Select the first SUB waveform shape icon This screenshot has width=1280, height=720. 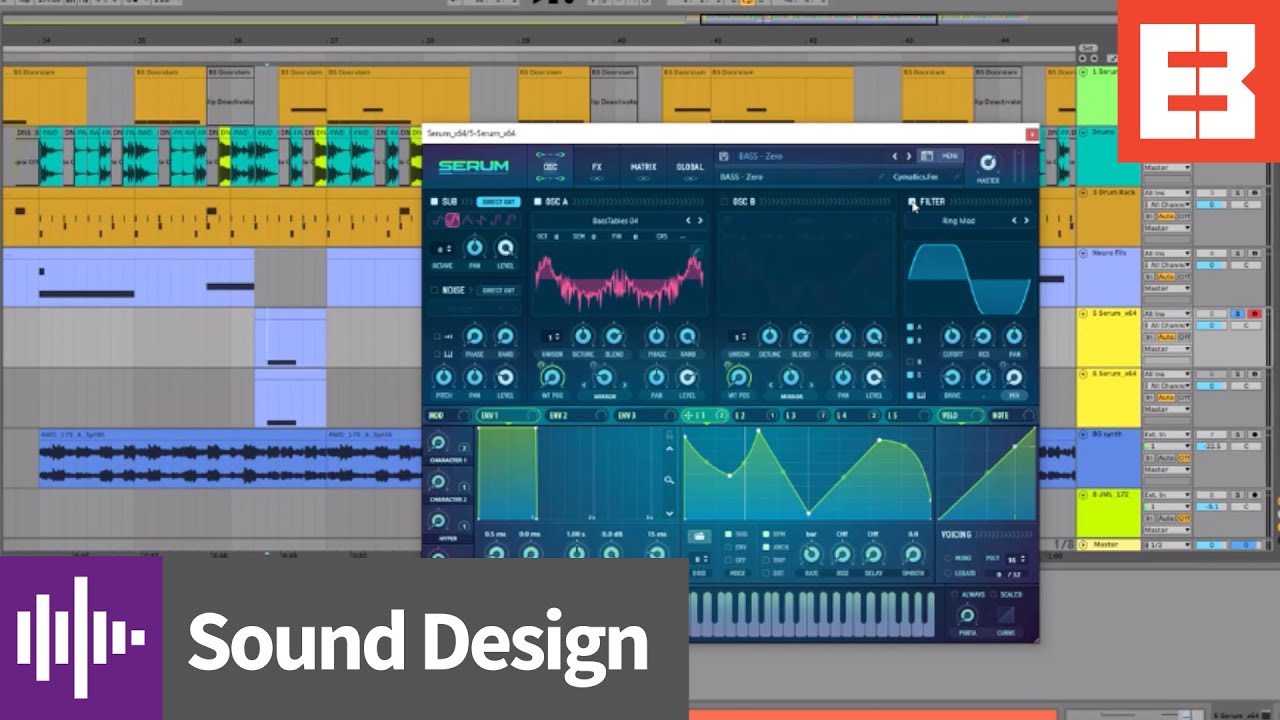coord(439,220)
